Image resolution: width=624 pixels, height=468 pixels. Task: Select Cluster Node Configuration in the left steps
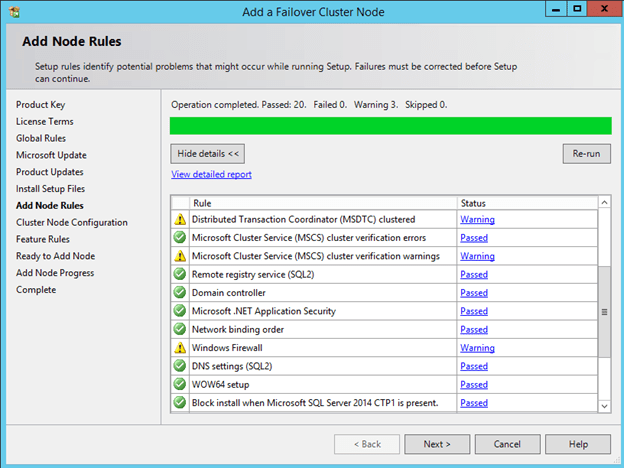coord(71,222)
